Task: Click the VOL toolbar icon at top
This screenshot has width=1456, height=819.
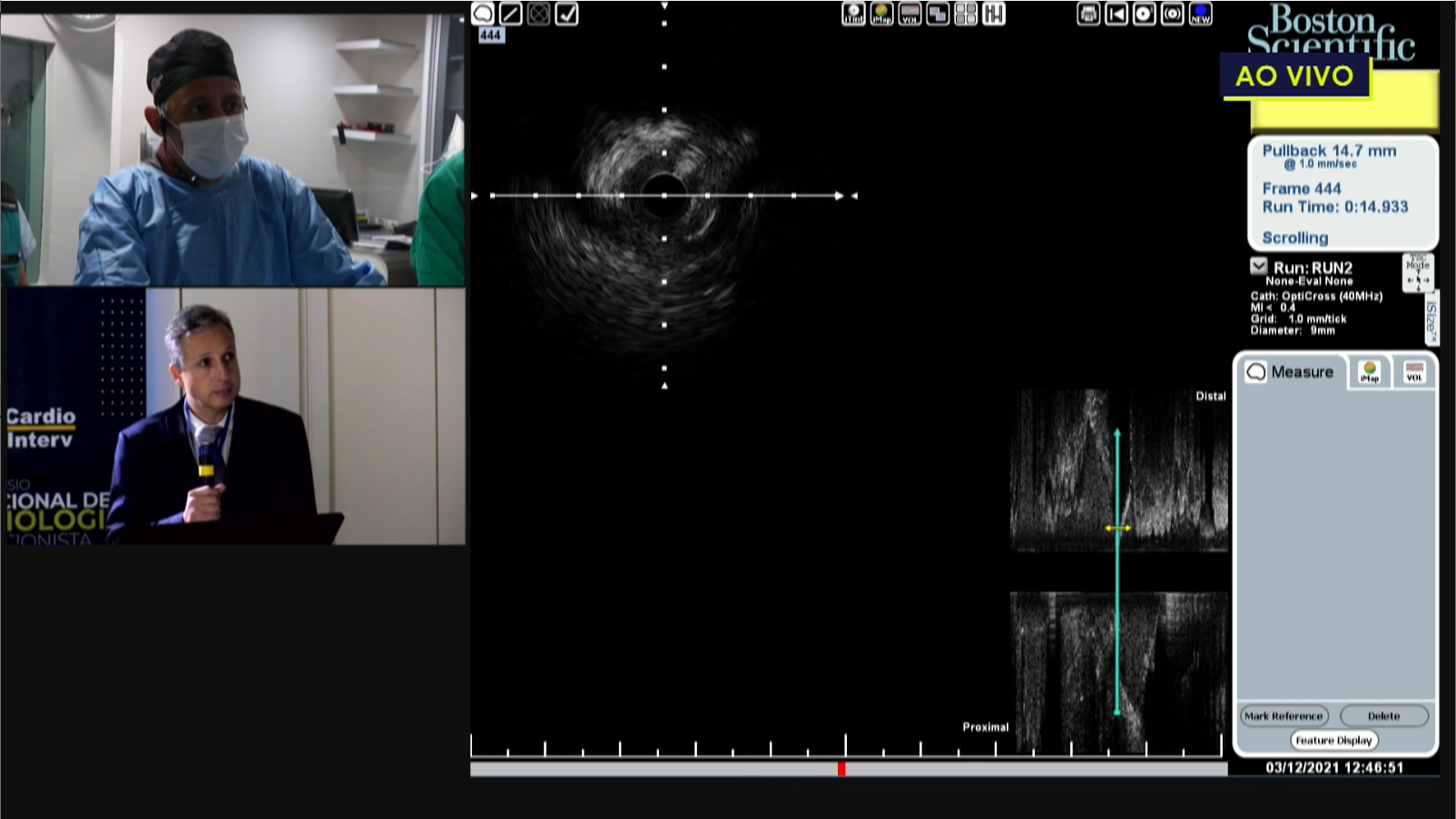Action: tap(910, 14)
